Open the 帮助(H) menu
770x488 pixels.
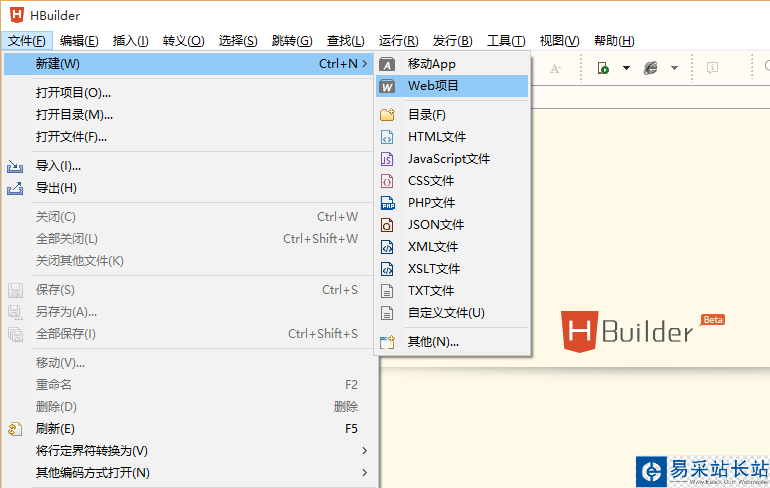(614, 41)
